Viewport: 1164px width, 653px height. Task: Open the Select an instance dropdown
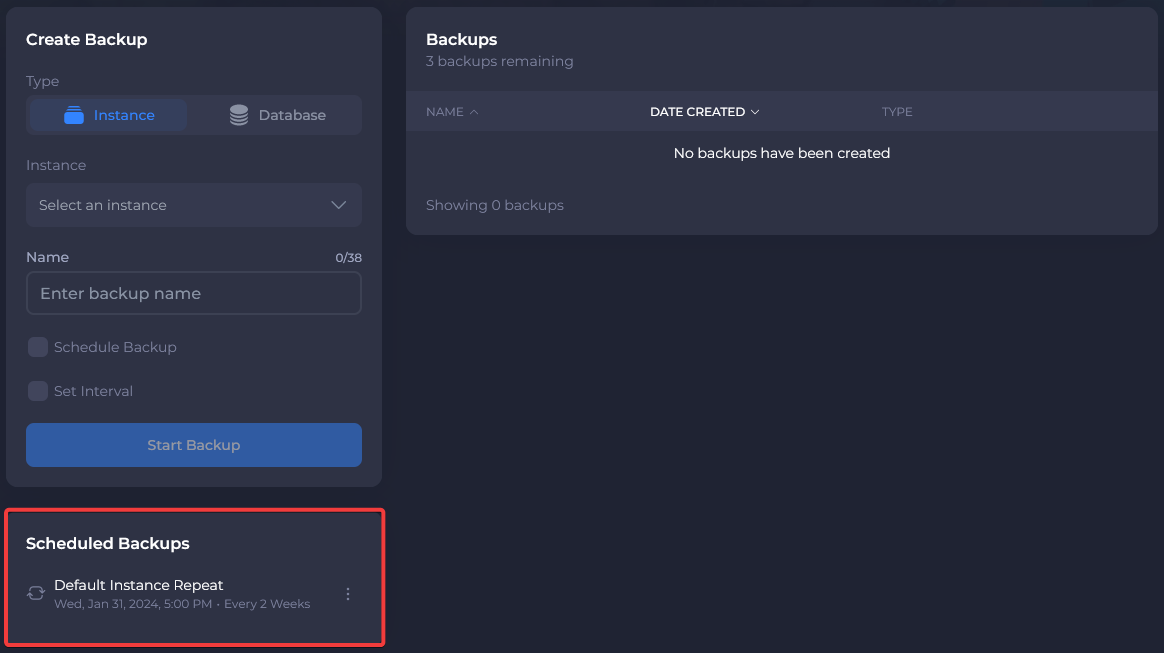pyautogui.click(x=193, y=204)
